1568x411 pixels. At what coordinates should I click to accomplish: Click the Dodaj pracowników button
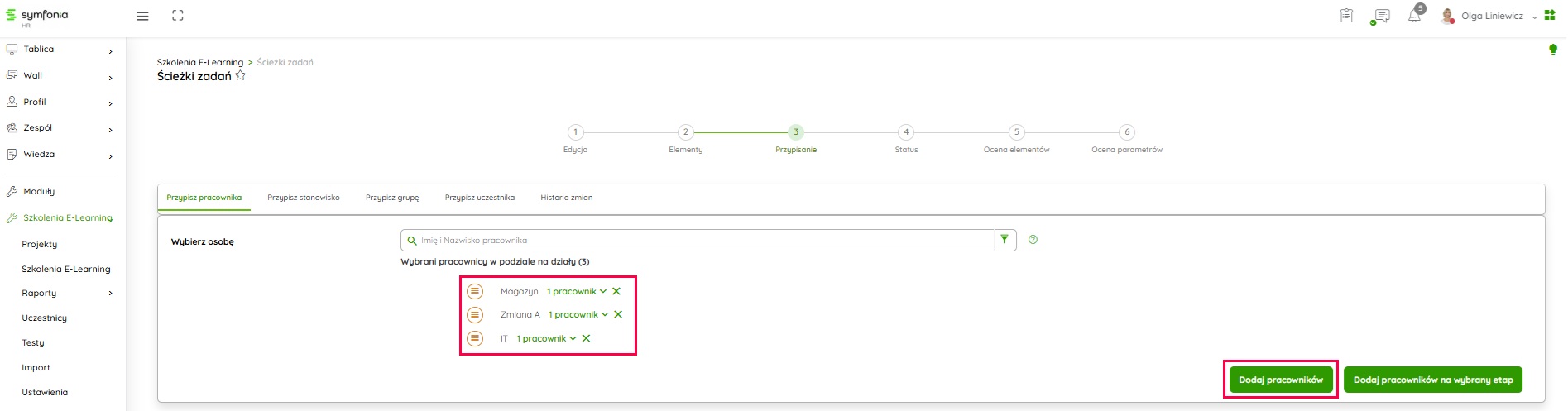click(1280, 380)
